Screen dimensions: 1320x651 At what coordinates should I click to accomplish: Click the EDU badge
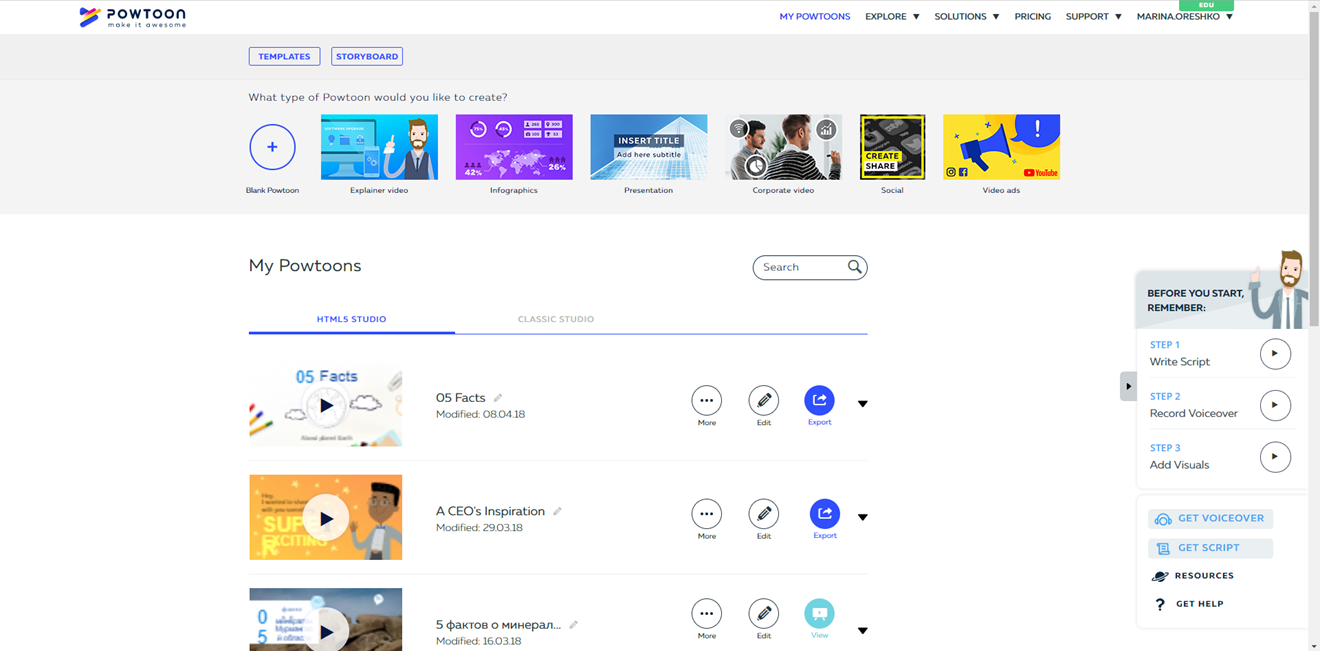(1206, 5)
